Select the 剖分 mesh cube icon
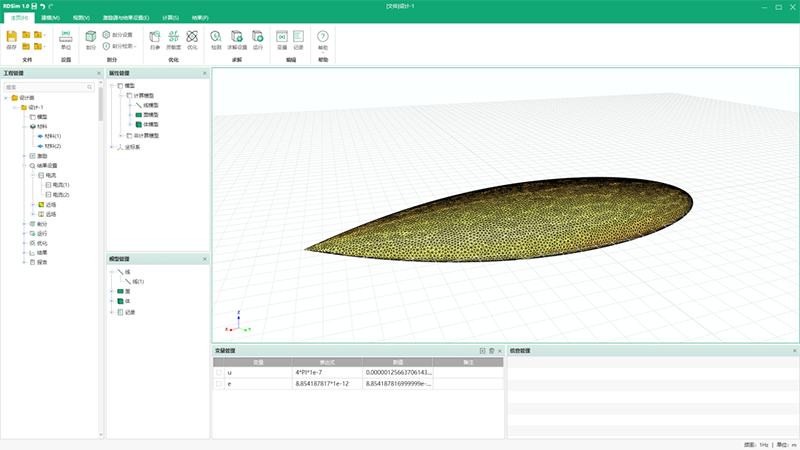 [x=91, y=38]
